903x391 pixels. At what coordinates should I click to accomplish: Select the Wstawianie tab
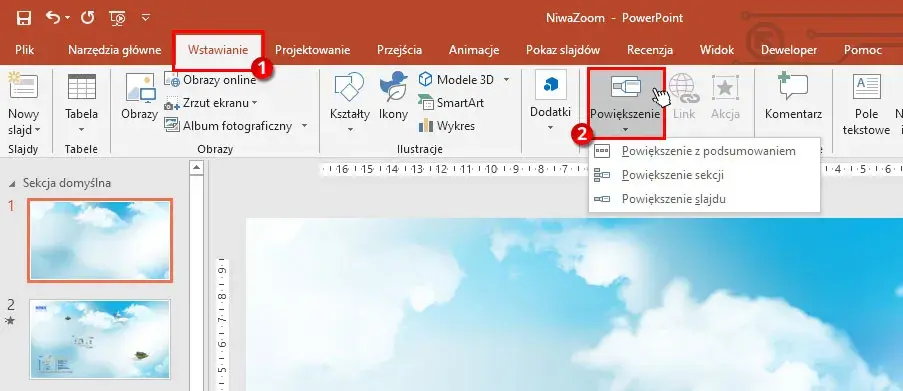tap(218, 50)
